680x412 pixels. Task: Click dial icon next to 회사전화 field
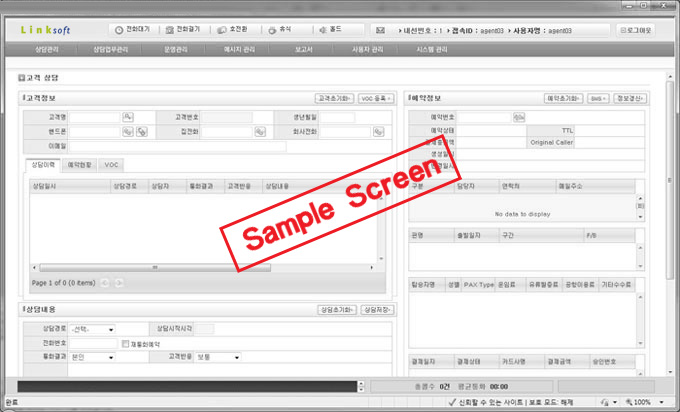click(379, 131)
